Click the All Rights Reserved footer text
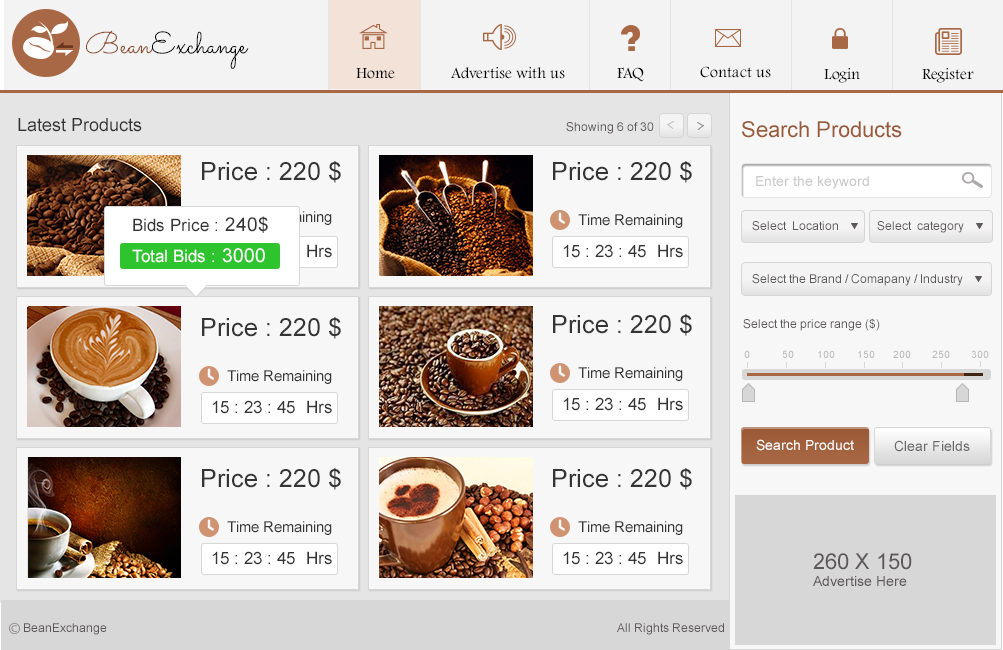This screenshot has width=1003, height=650. click(670, 628)
